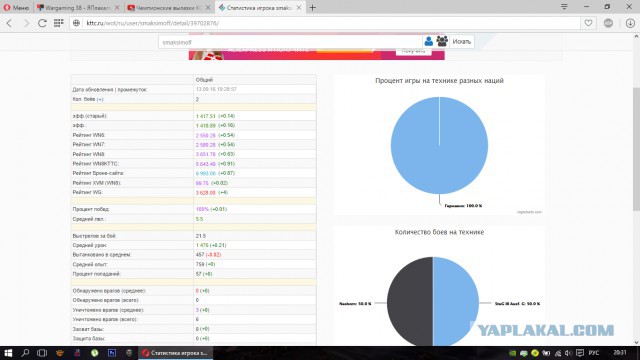Close the YouTube video tab
The image size is (640, 360).
point(208,7)
